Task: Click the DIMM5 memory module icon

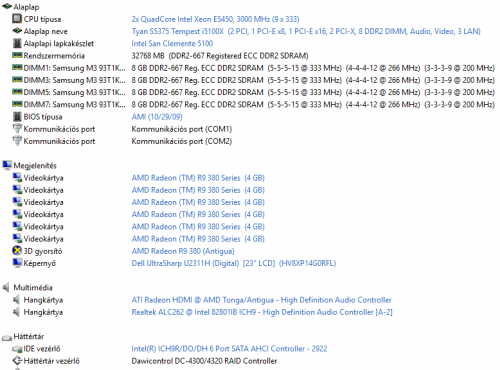Action: [17, 92]
